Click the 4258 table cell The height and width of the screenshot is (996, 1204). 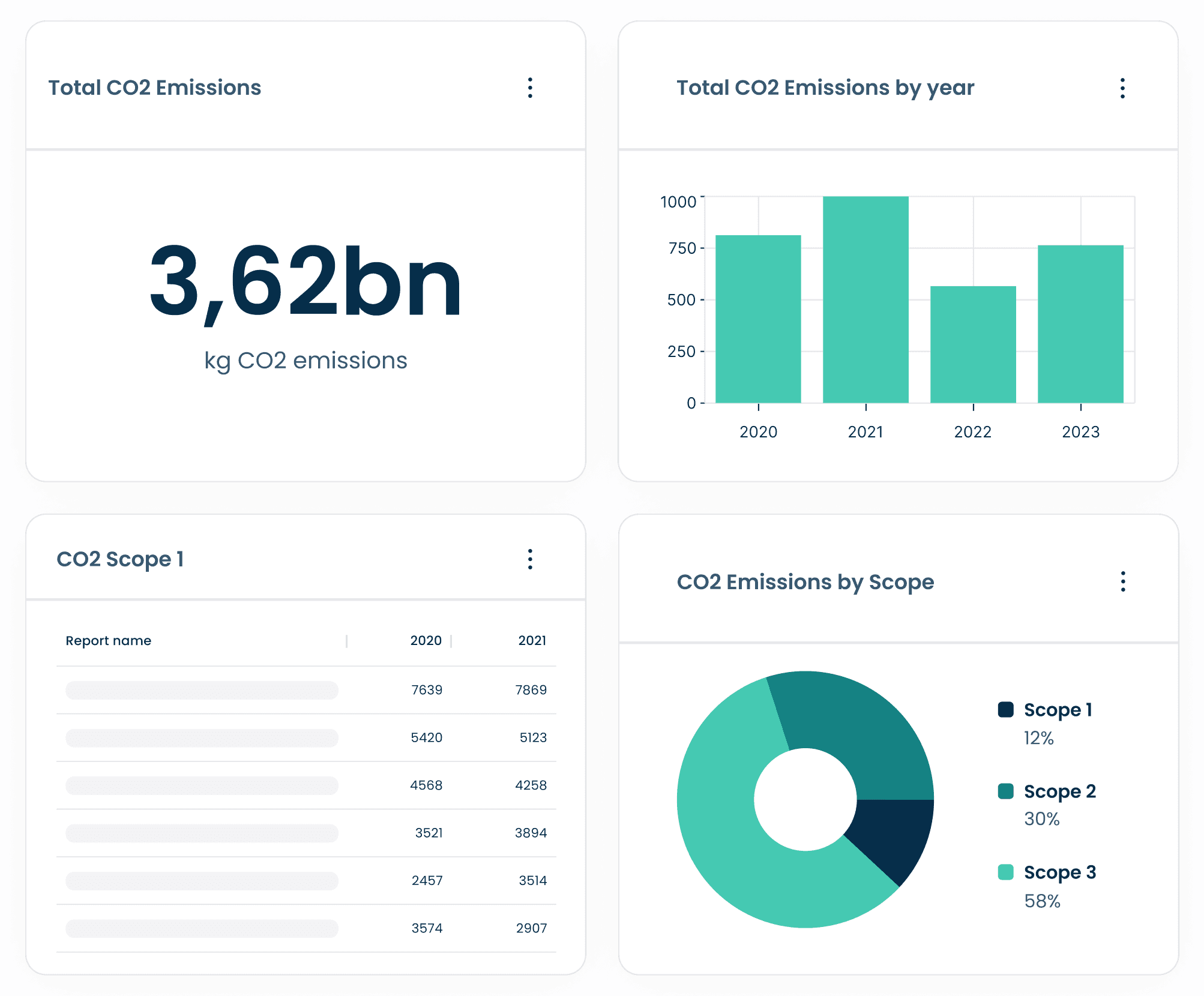531,785
